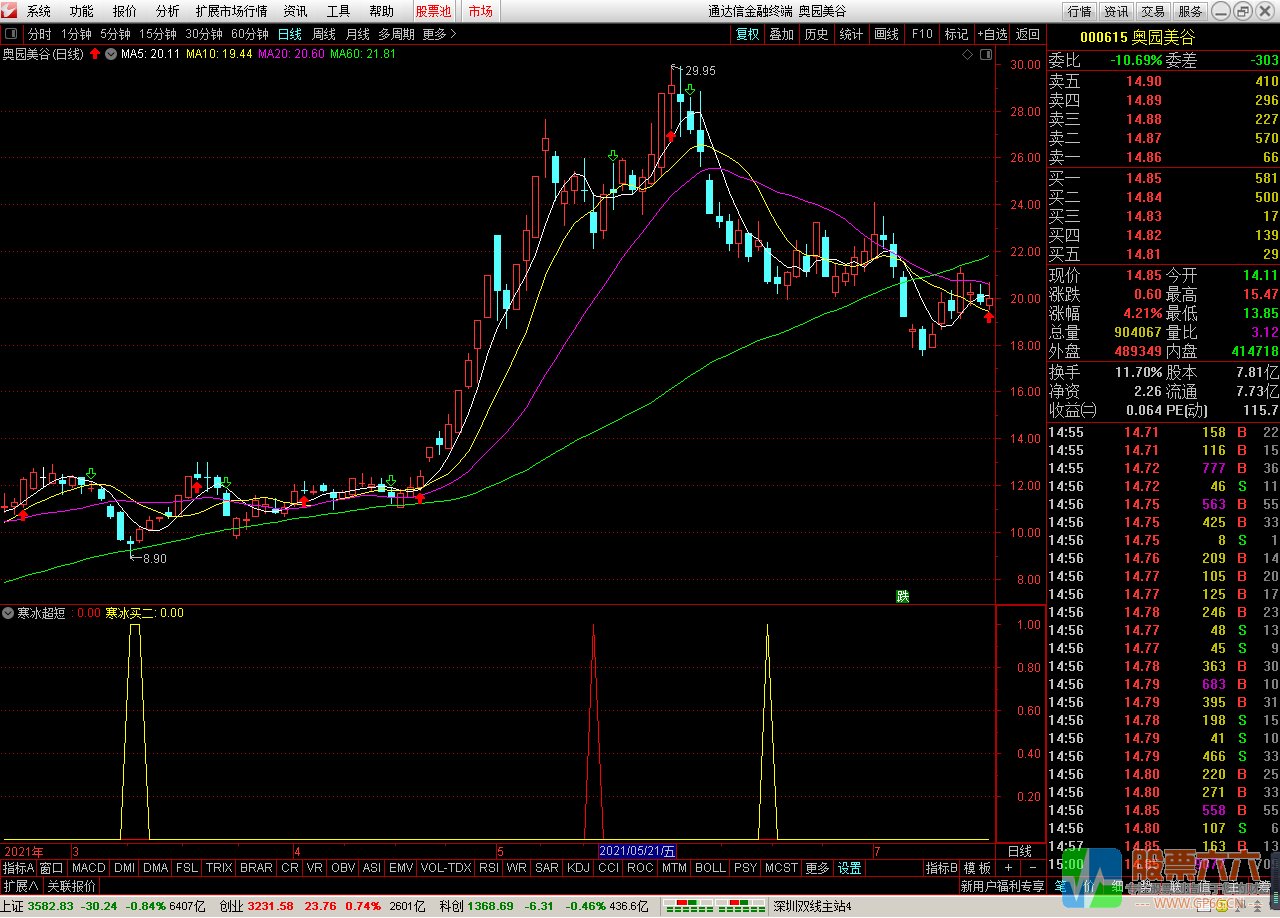Click the 叠加 toolbar button
The image size is (1280, 918).
(x=781, y=34)
